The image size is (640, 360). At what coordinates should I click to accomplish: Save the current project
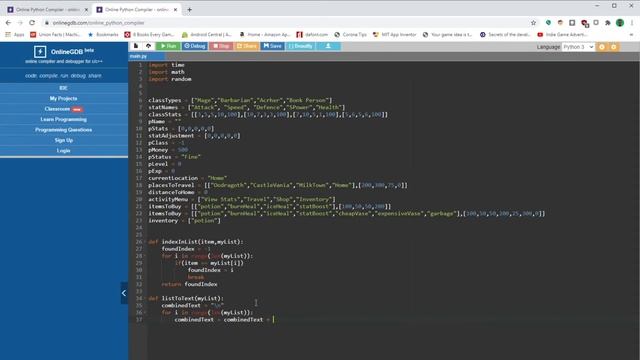[x=273, y=46]
